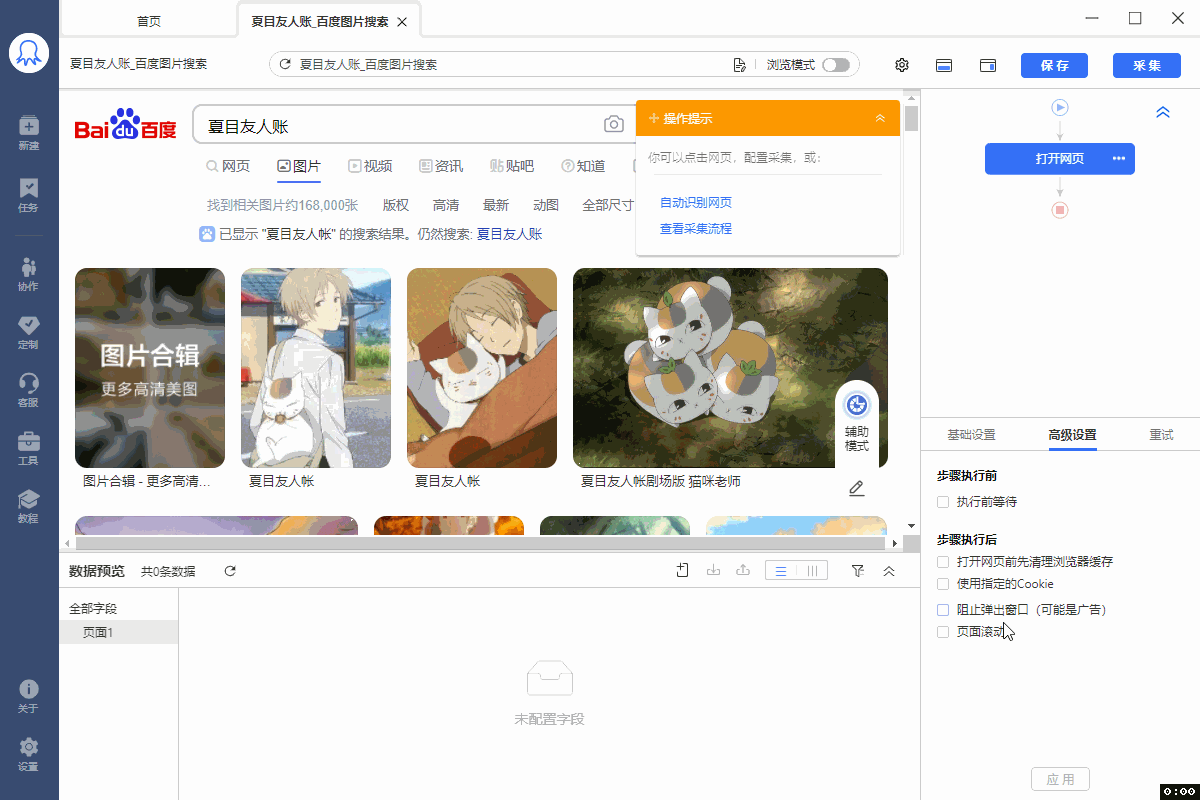Collapse the 操作提示 panel with its chevron
Image resolution: width=1200 pixels, height=800 pixels.
pos(880,118)
